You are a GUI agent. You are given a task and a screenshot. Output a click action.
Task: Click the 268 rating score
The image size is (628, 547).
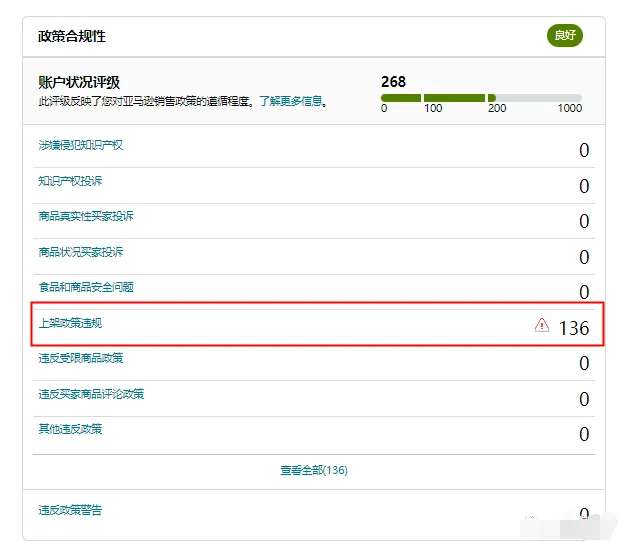coord(393,82)
